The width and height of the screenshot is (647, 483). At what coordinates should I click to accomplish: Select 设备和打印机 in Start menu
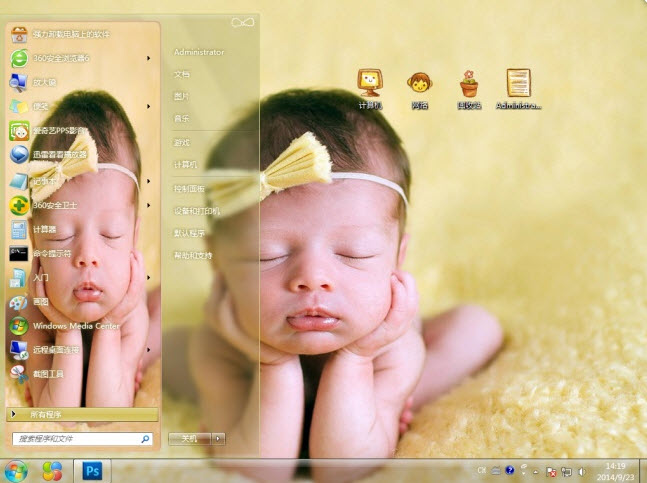[x=197, y=211]
